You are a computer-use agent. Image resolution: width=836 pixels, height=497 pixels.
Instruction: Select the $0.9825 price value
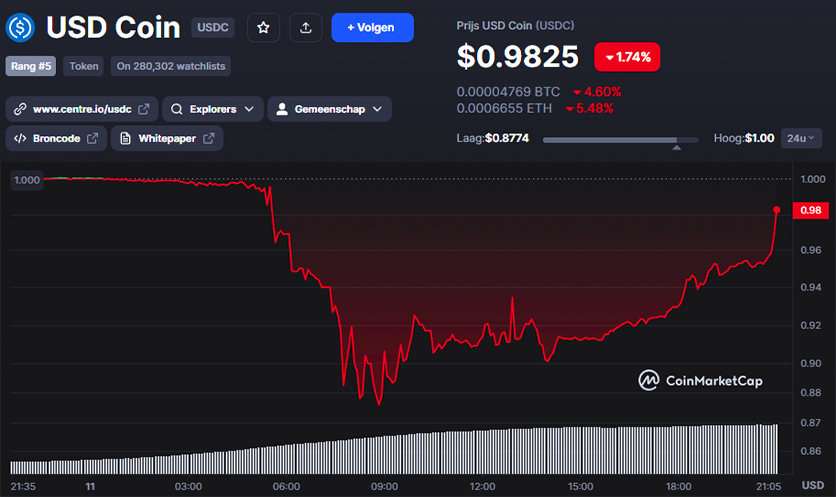click(517, 57)
